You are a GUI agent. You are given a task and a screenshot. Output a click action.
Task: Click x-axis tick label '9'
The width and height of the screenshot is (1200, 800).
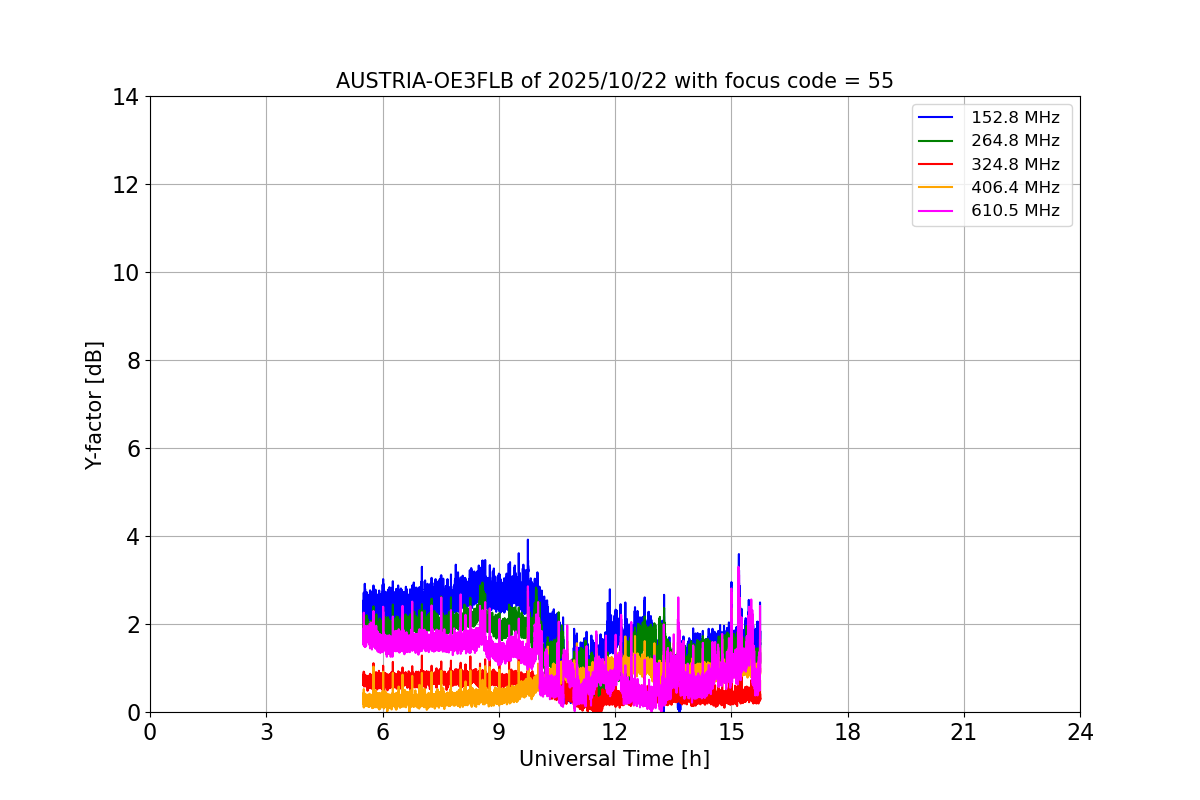499,732
